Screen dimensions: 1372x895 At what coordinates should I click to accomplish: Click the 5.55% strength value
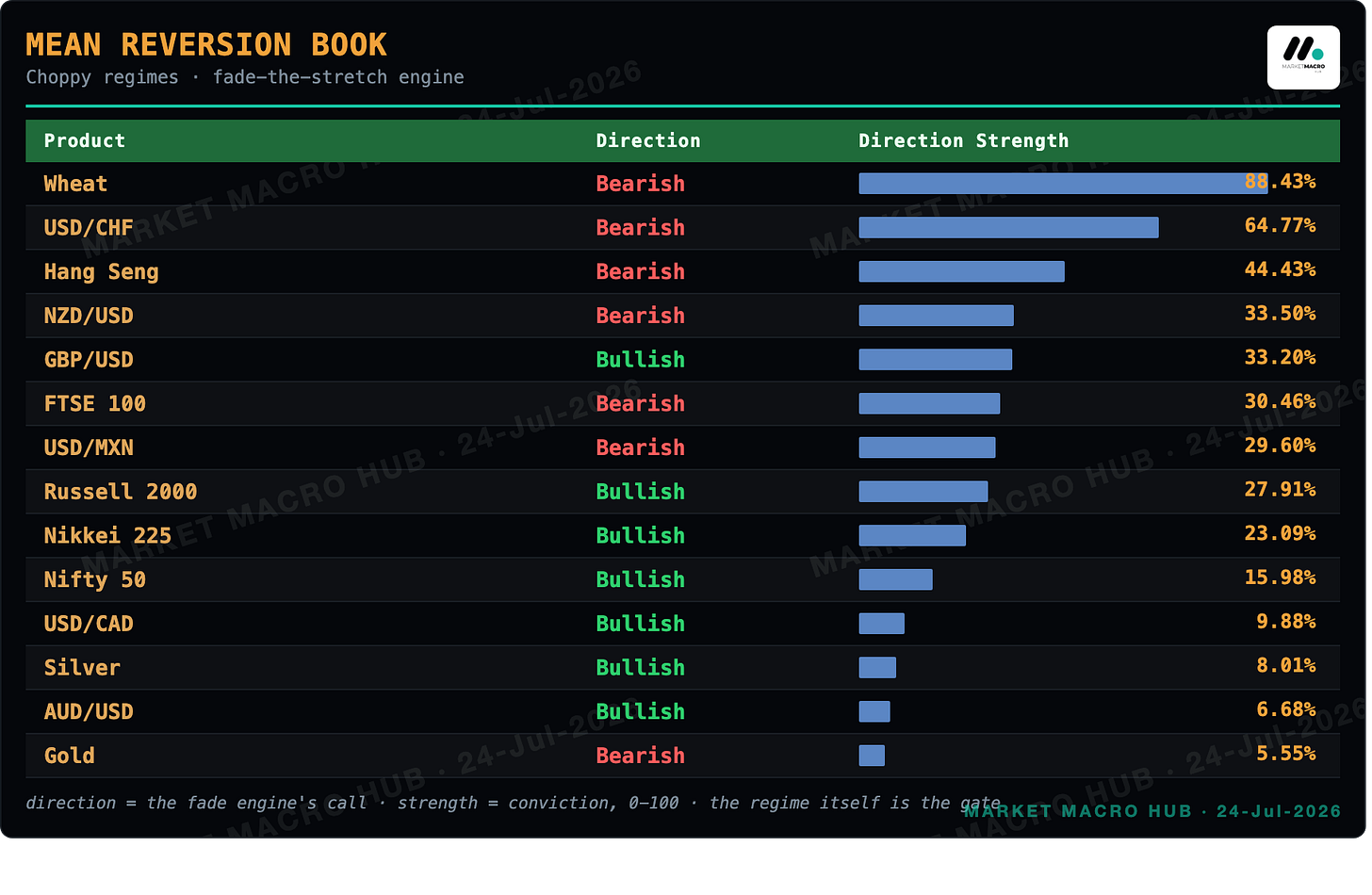click(1286, 754)
